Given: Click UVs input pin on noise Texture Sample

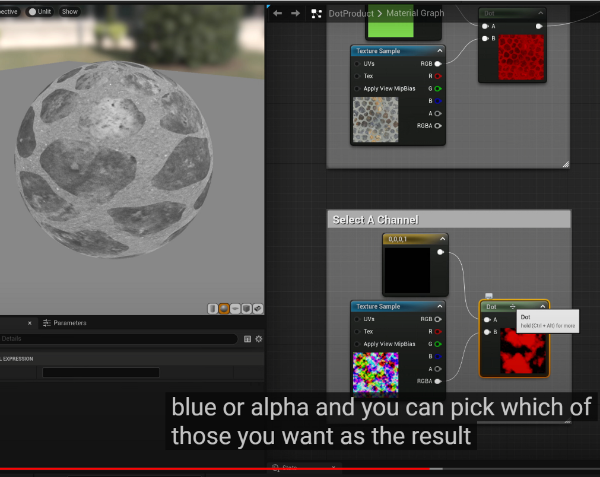Looking at the screenshot, I should tap(357, 319).
